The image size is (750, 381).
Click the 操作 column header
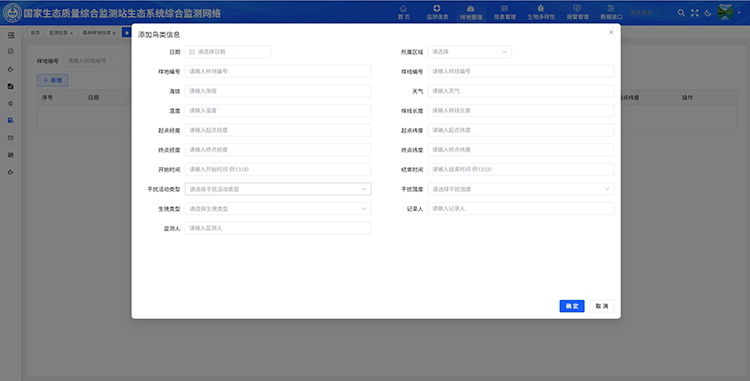(687, 98)
